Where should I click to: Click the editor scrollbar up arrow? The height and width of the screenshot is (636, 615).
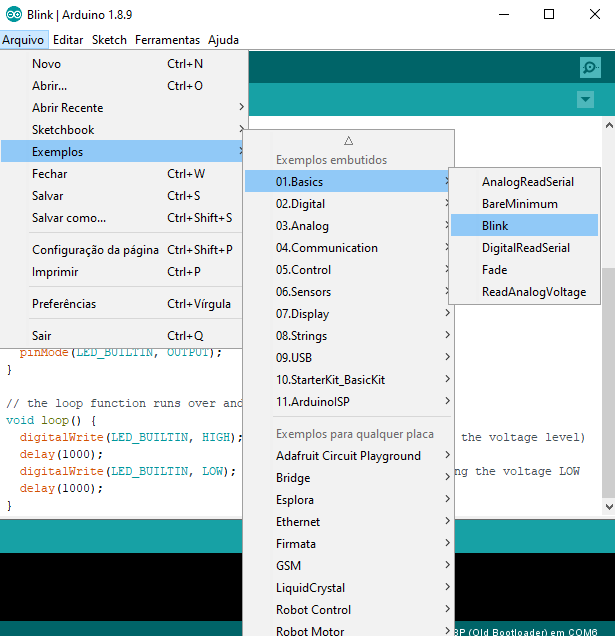click(609, 125)
